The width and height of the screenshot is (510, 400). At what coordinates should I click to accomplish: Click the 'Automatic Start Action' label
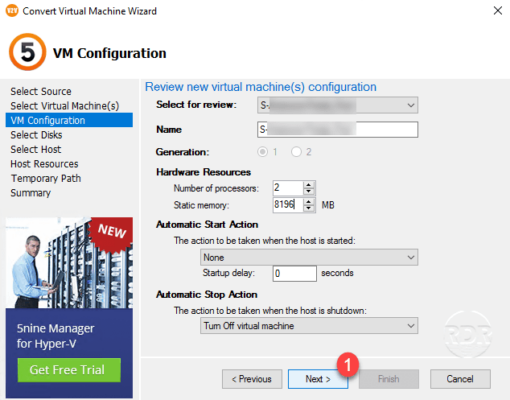[x=207, y=224]
